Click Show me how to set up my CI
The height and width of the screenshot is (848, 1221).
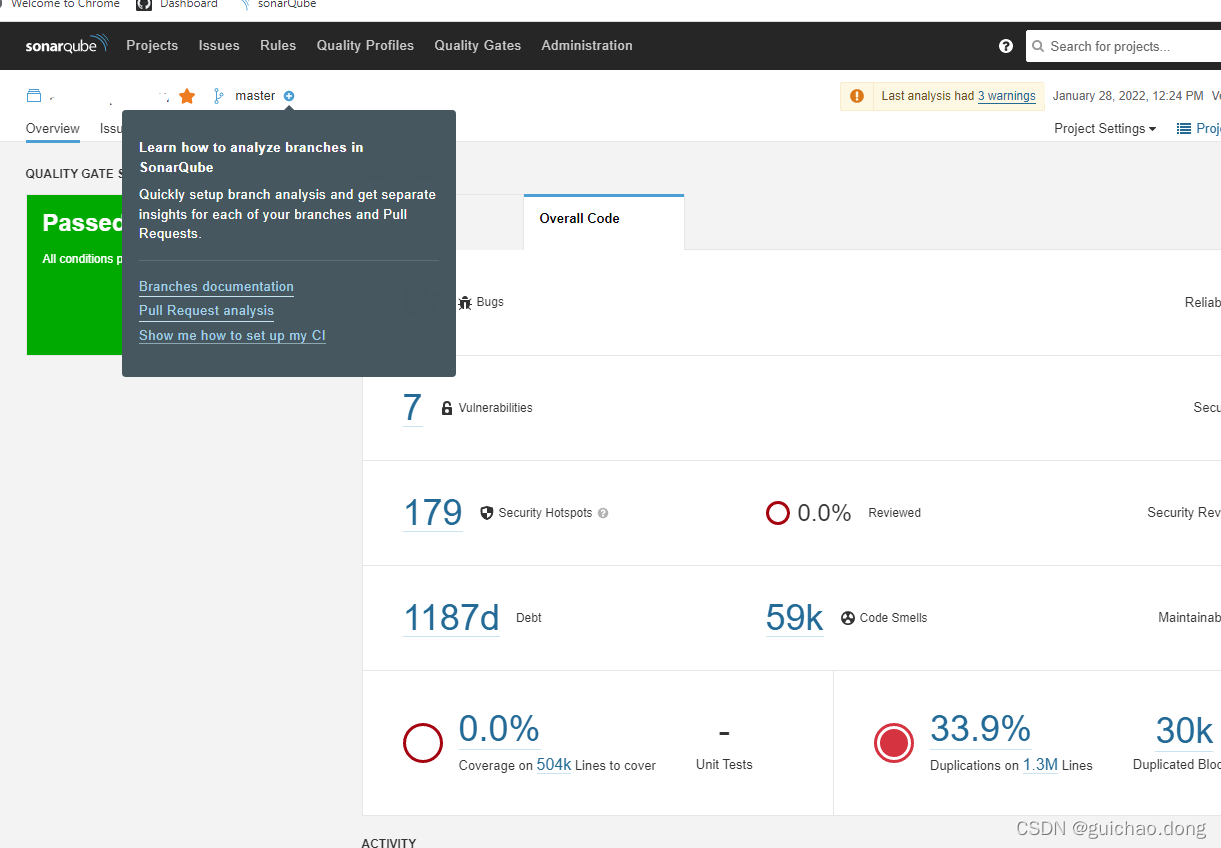[232, 336]
